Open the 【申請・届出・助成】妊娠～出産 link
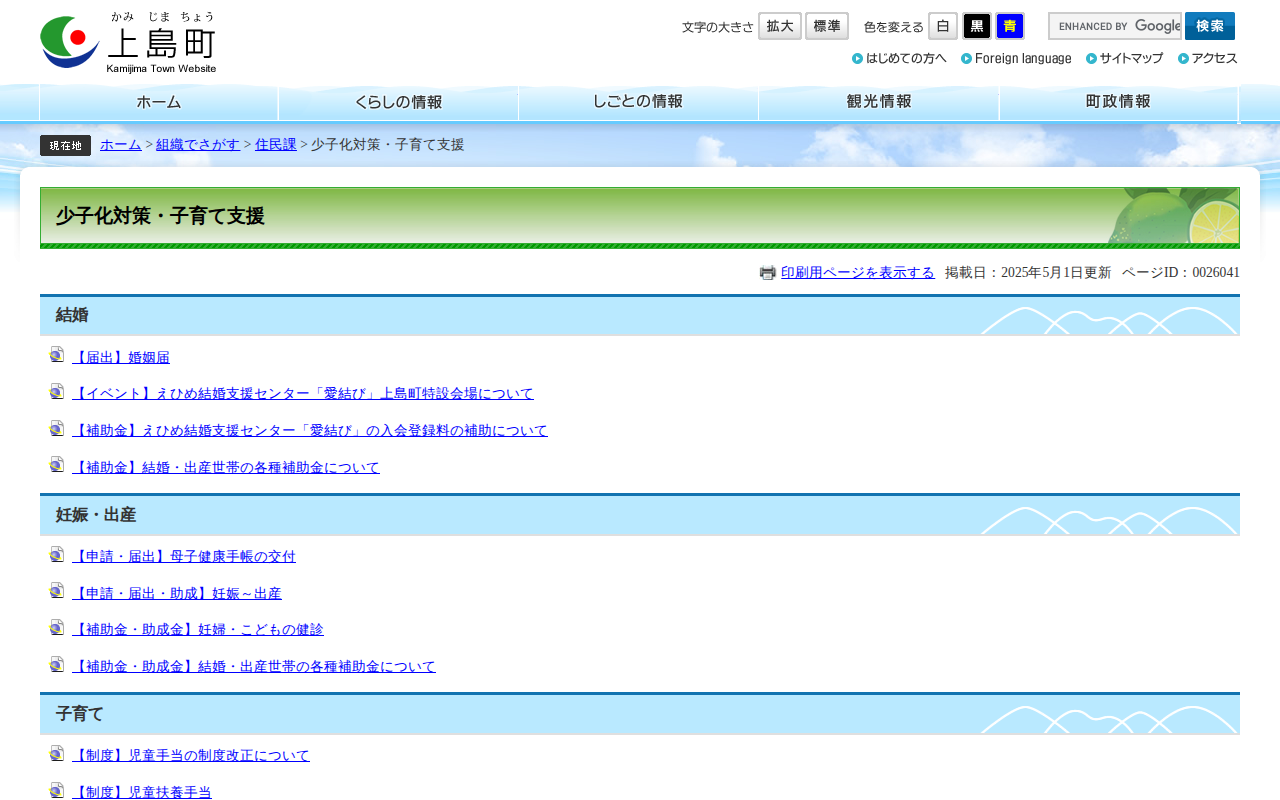The image size is (1280, 800). click(177, 594)
